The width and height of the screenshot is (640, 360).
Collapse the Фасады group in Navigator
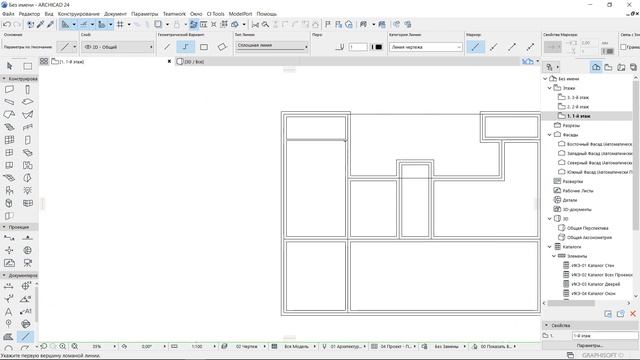tap(549, 135)
